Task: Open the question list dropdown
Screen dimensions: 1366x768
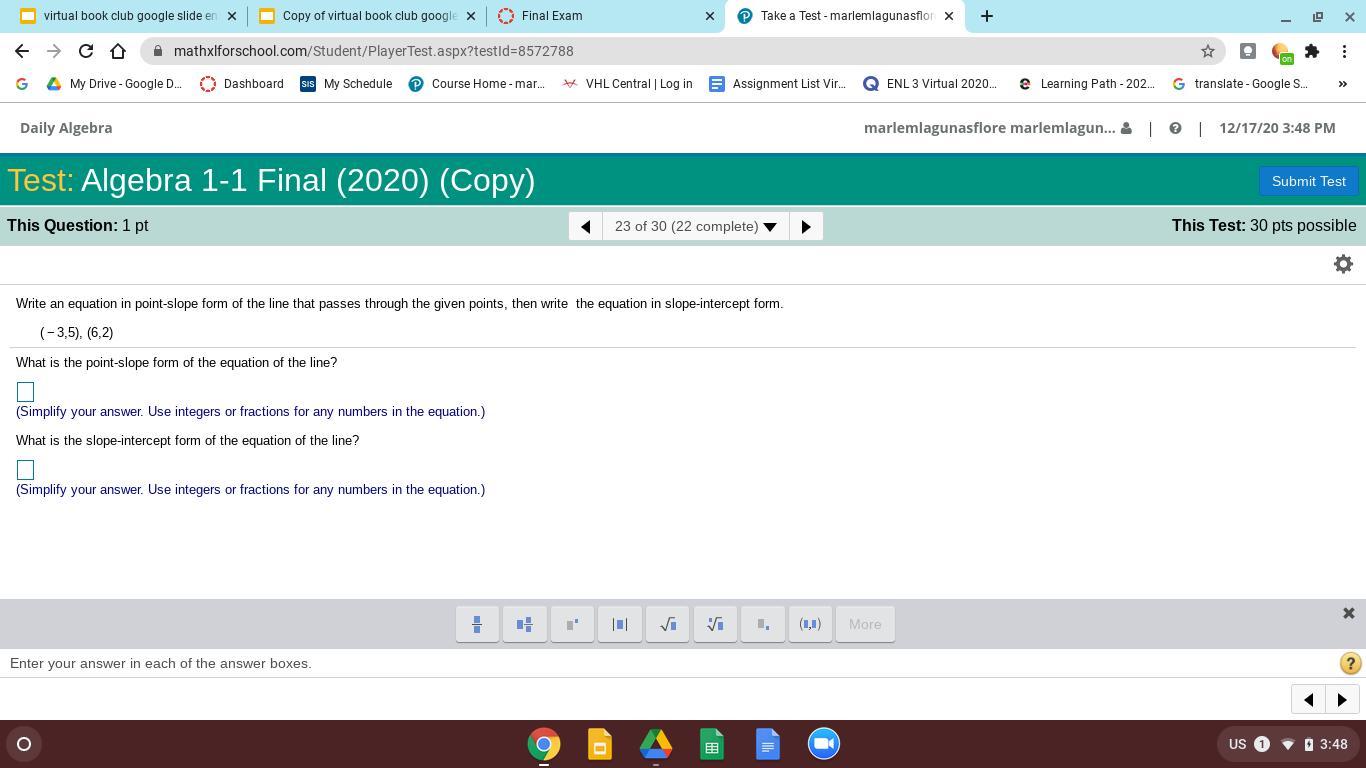Action: (696, 226)
